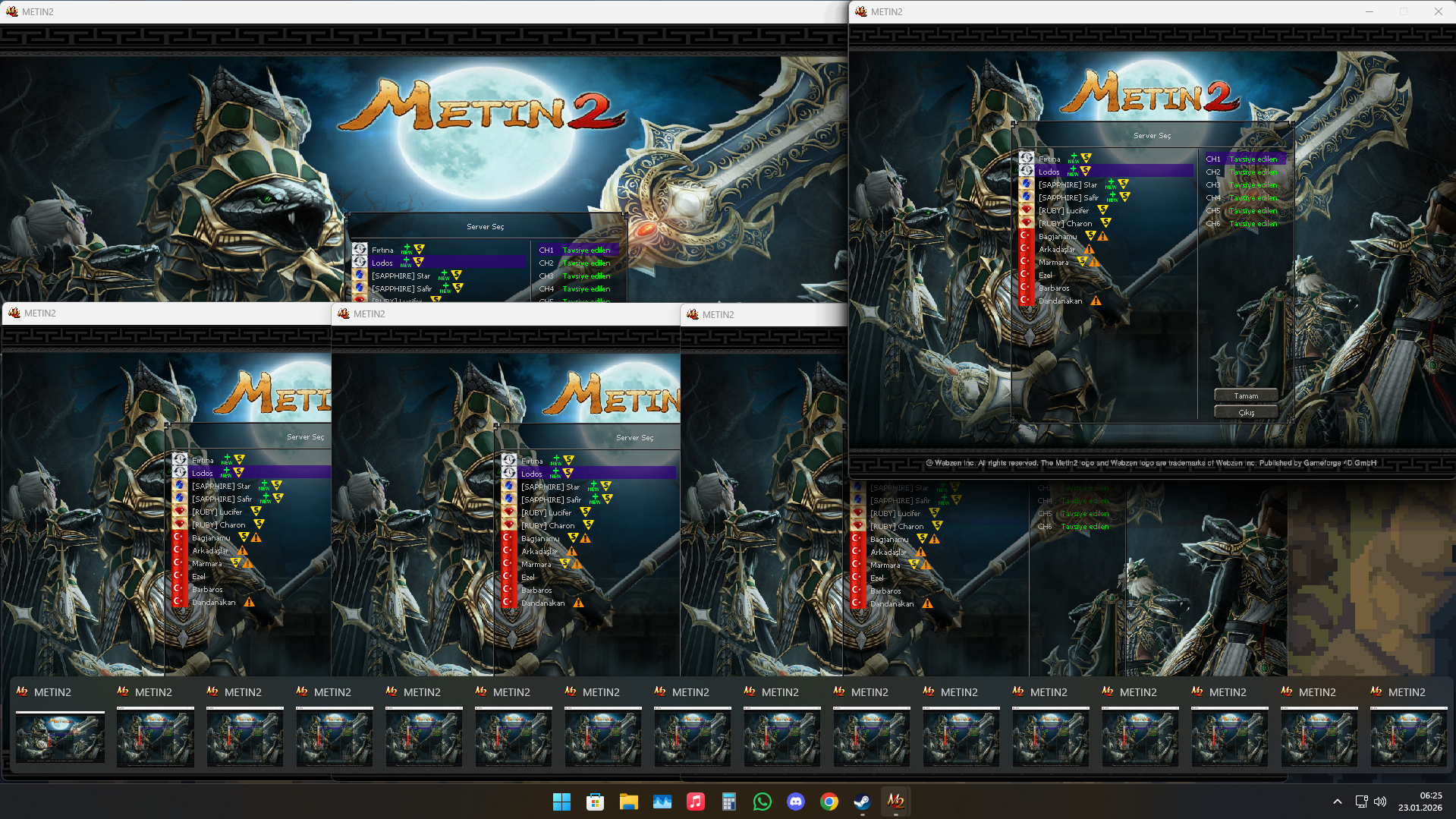Click Turkish flag beside Dandanakan in front window

[x=1025, y=301]
